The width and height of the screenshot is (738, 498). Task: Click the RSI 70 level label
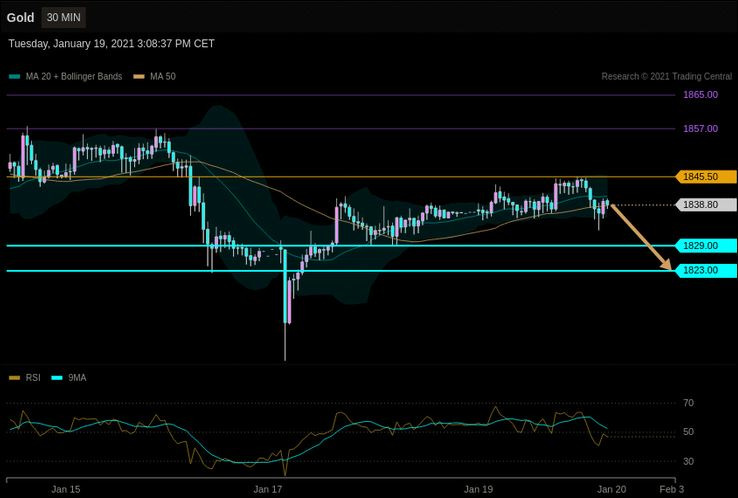point(688,403)
